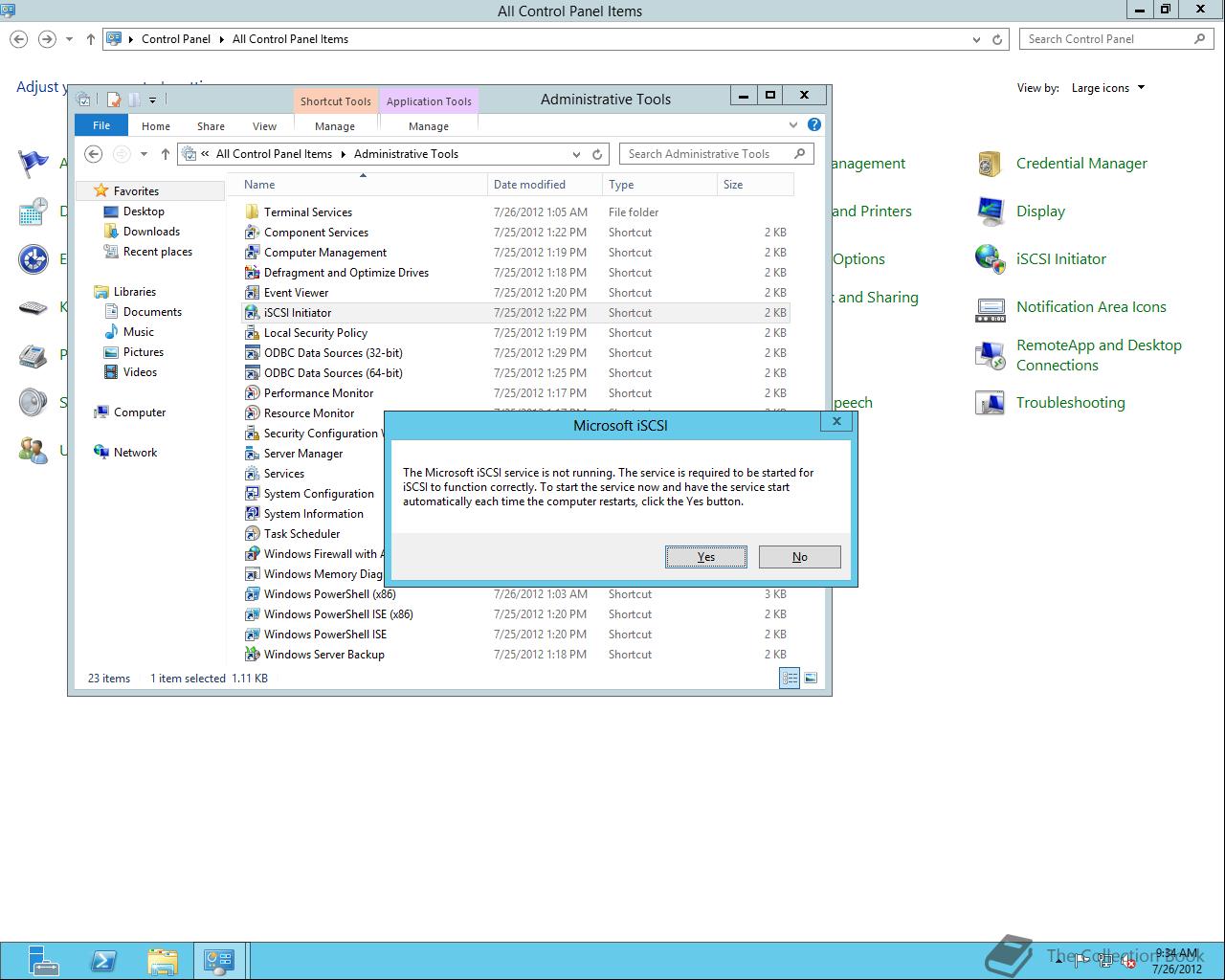Viewport: 1225px width, 980px height.
Task: Open the Administrative Tools address bar dropdown
Action: pyautogui.click(x=576, y=154)
